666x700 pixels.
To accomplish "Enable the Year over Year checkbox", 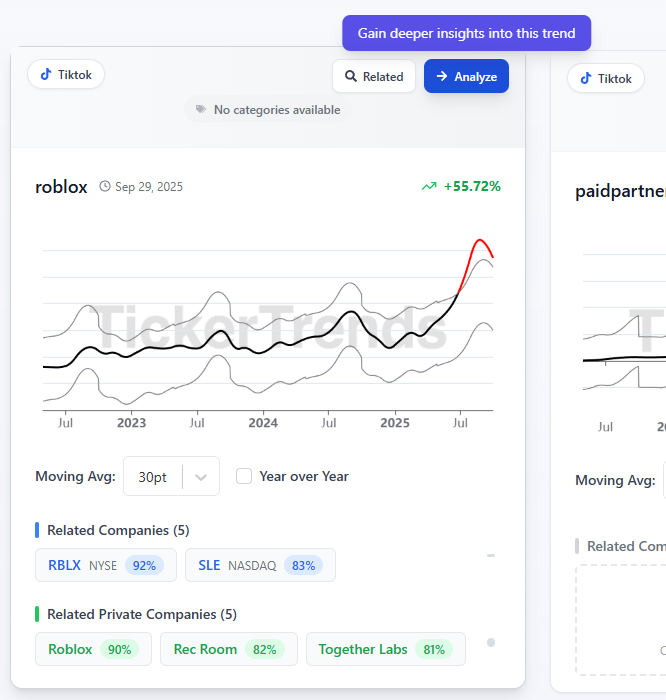I will [x=244, y=476].
